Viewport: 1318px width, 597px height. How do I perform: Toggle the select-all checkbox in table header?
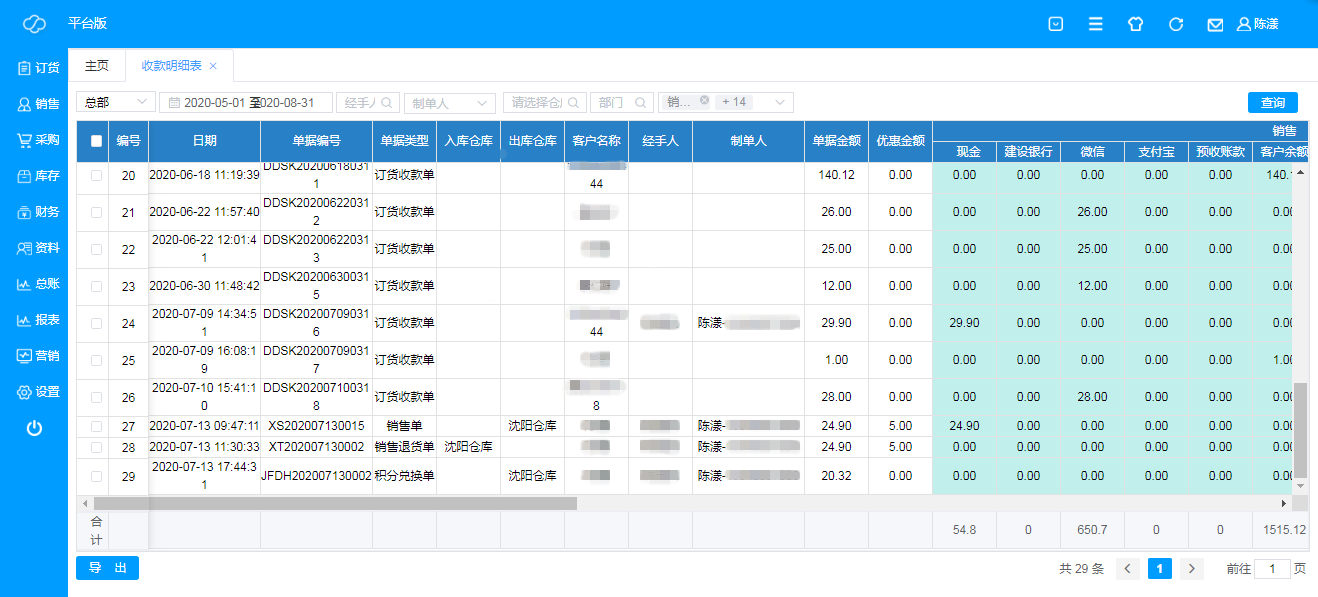pyautogui.click(x=97, y=141)
